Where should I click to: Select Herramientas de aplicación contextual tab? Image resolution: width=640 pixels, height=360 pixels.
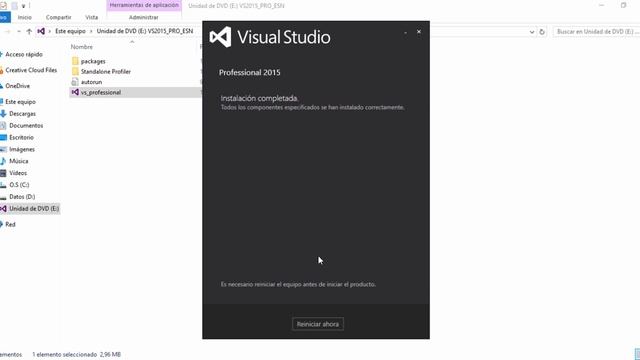coord(144,5)
